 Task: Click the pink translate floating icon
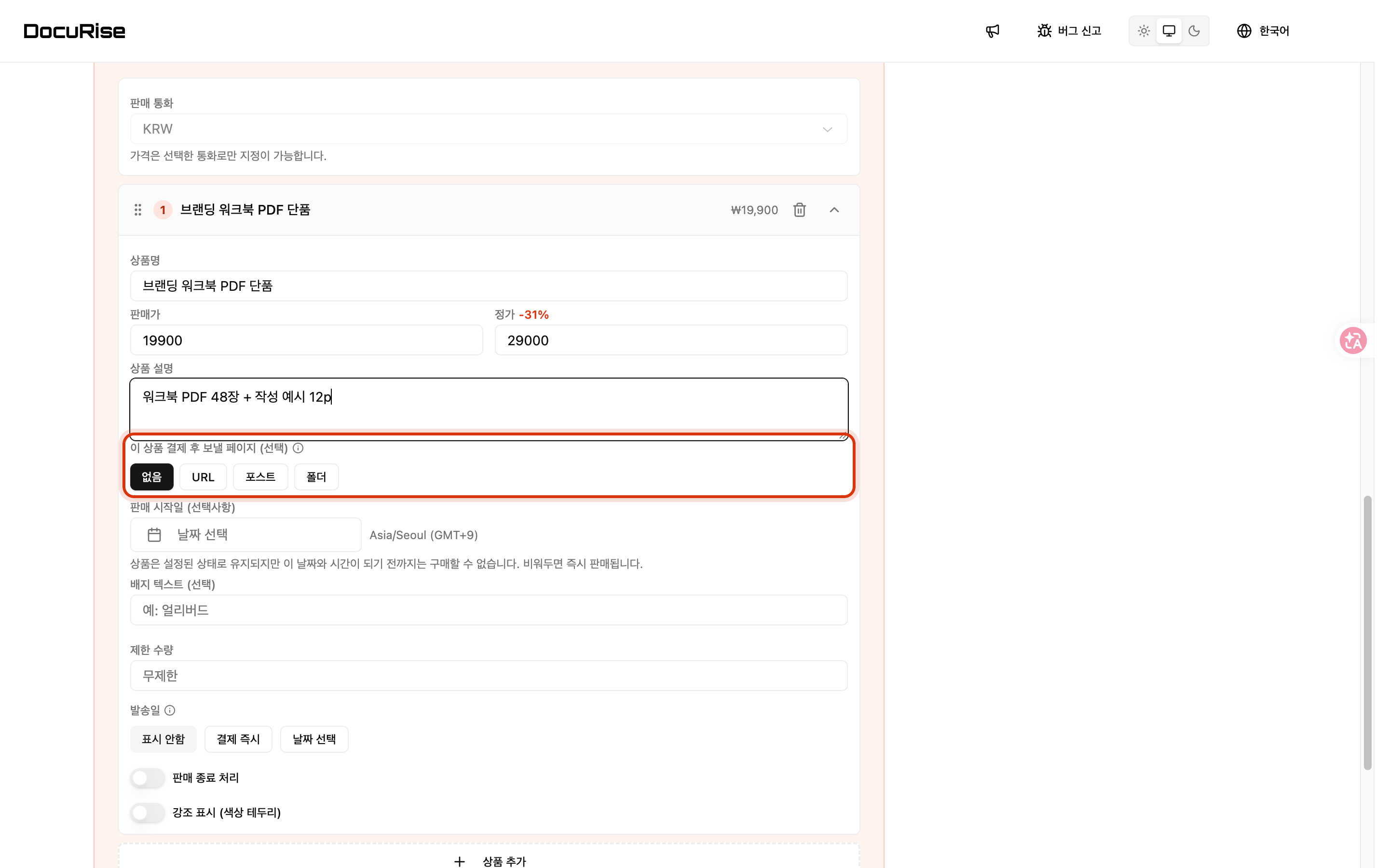point(1353,341)
